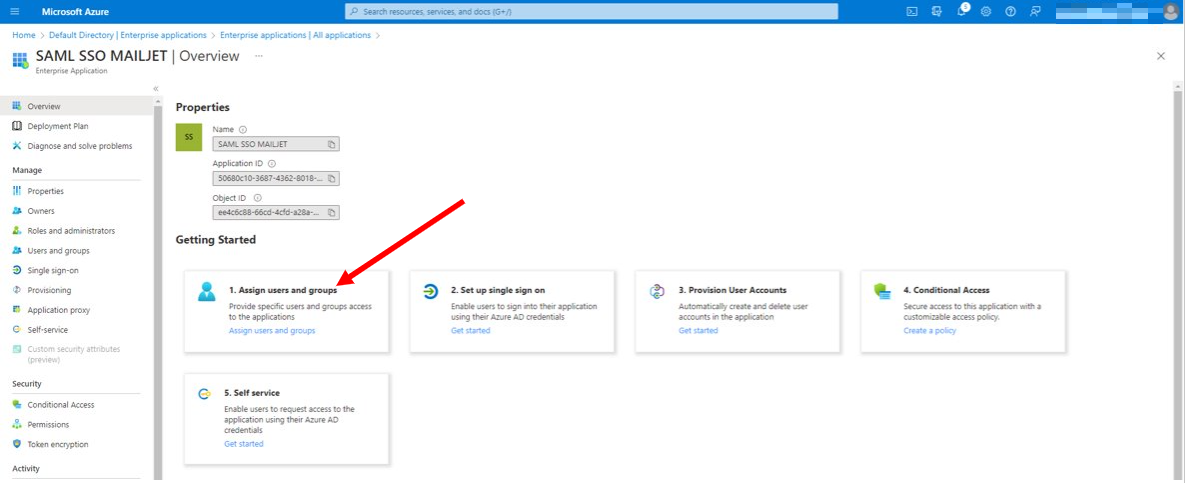The image size is (1185, 483).
Task: Click the Provision User Accounts card icon
Action: pos(657,292)
